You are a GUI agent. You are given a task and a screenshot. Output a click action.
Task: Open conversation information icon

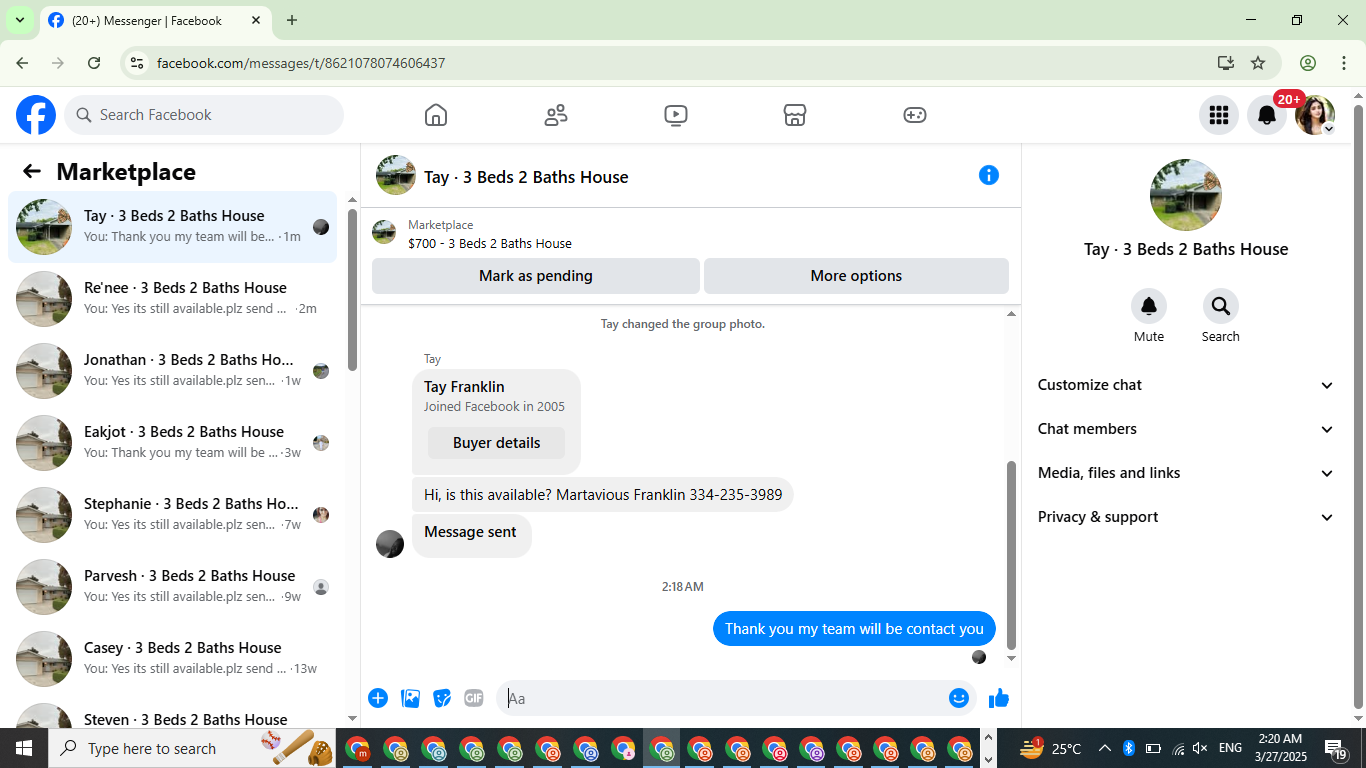989,175
